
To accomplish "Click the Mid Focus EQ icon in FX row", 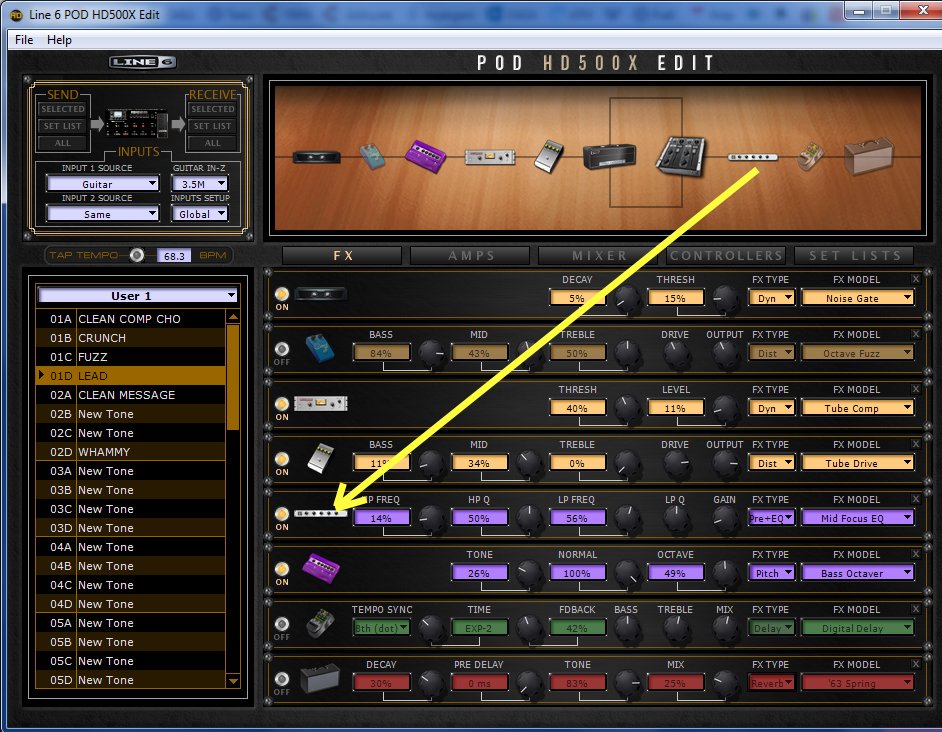I will click(321, 514).
